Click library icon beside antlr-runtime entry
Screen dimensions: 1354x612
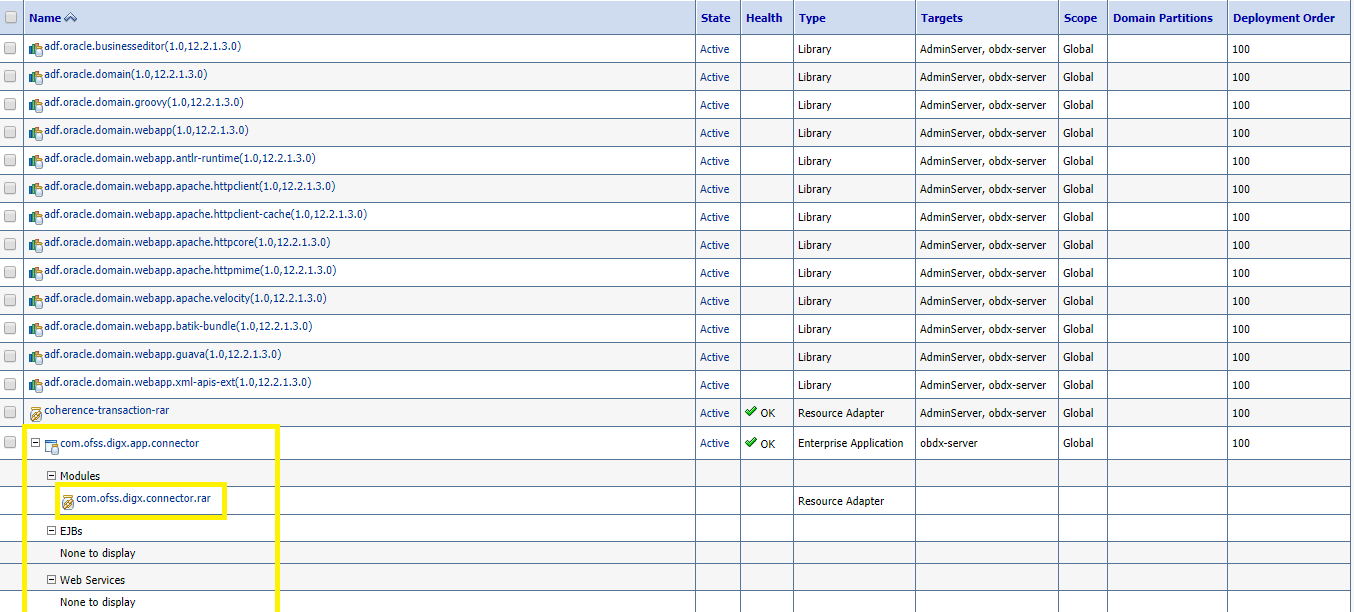[36, 161]
